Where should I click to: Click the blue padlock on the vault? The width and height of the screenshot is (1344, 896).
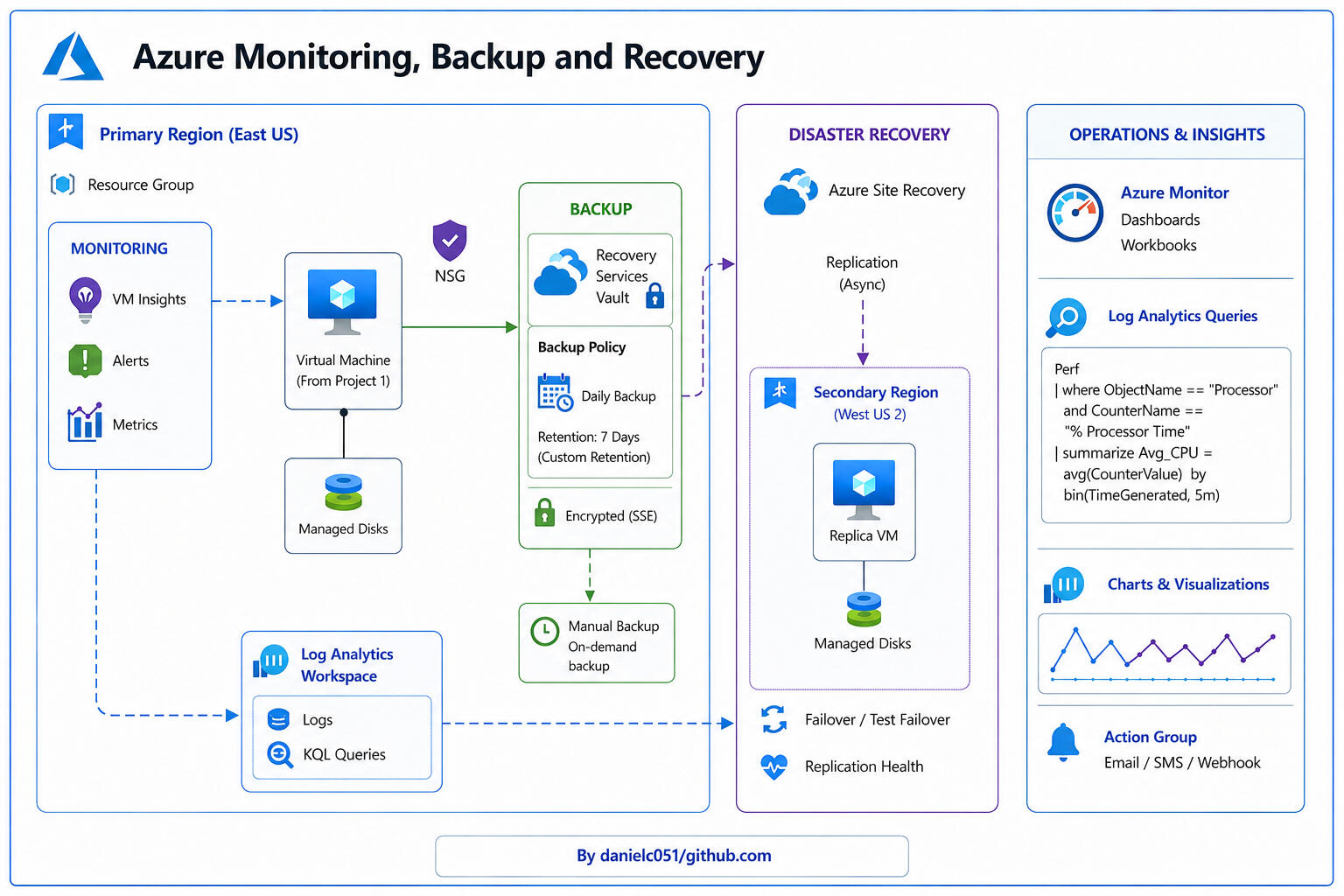(x=654, y=297)
